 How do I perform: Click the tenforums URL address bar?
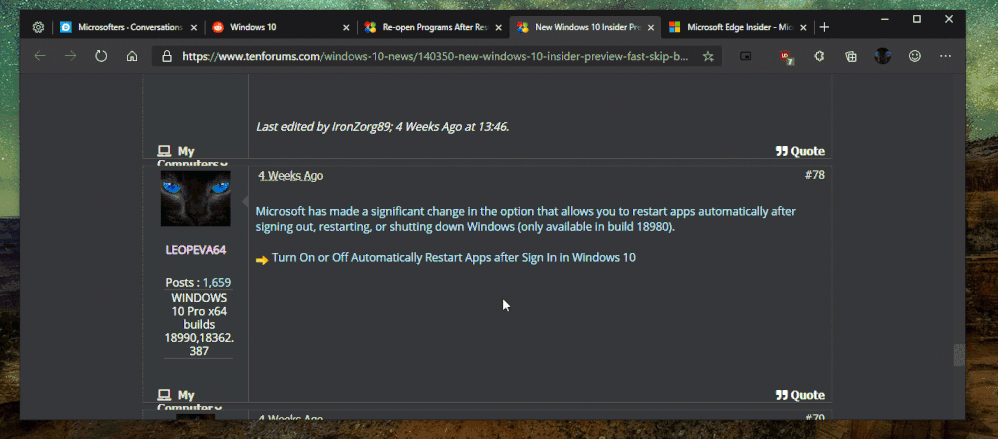(x=435, y=56)
